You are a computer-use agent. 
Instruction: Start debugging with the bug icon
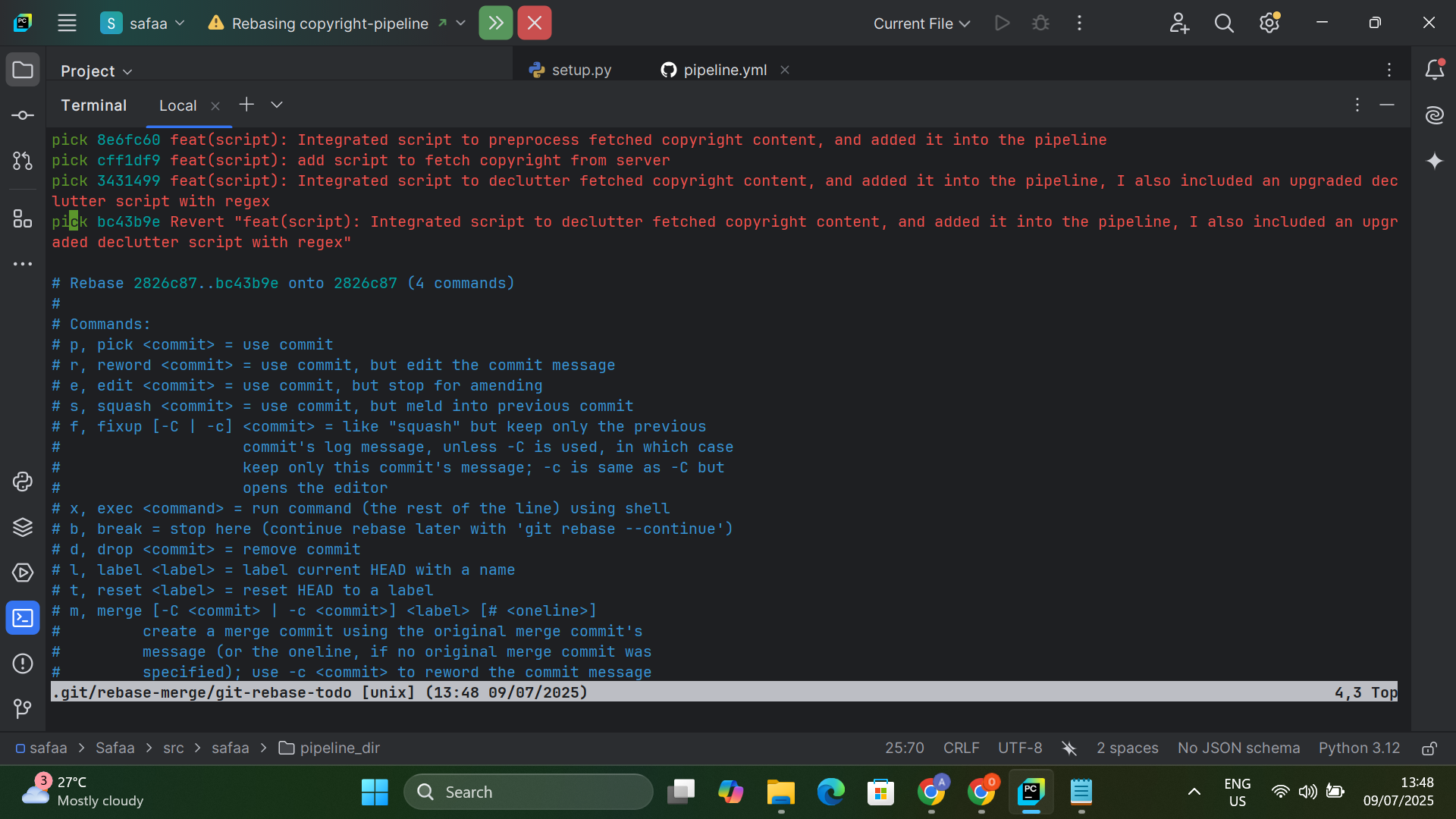pos(1041,23)
